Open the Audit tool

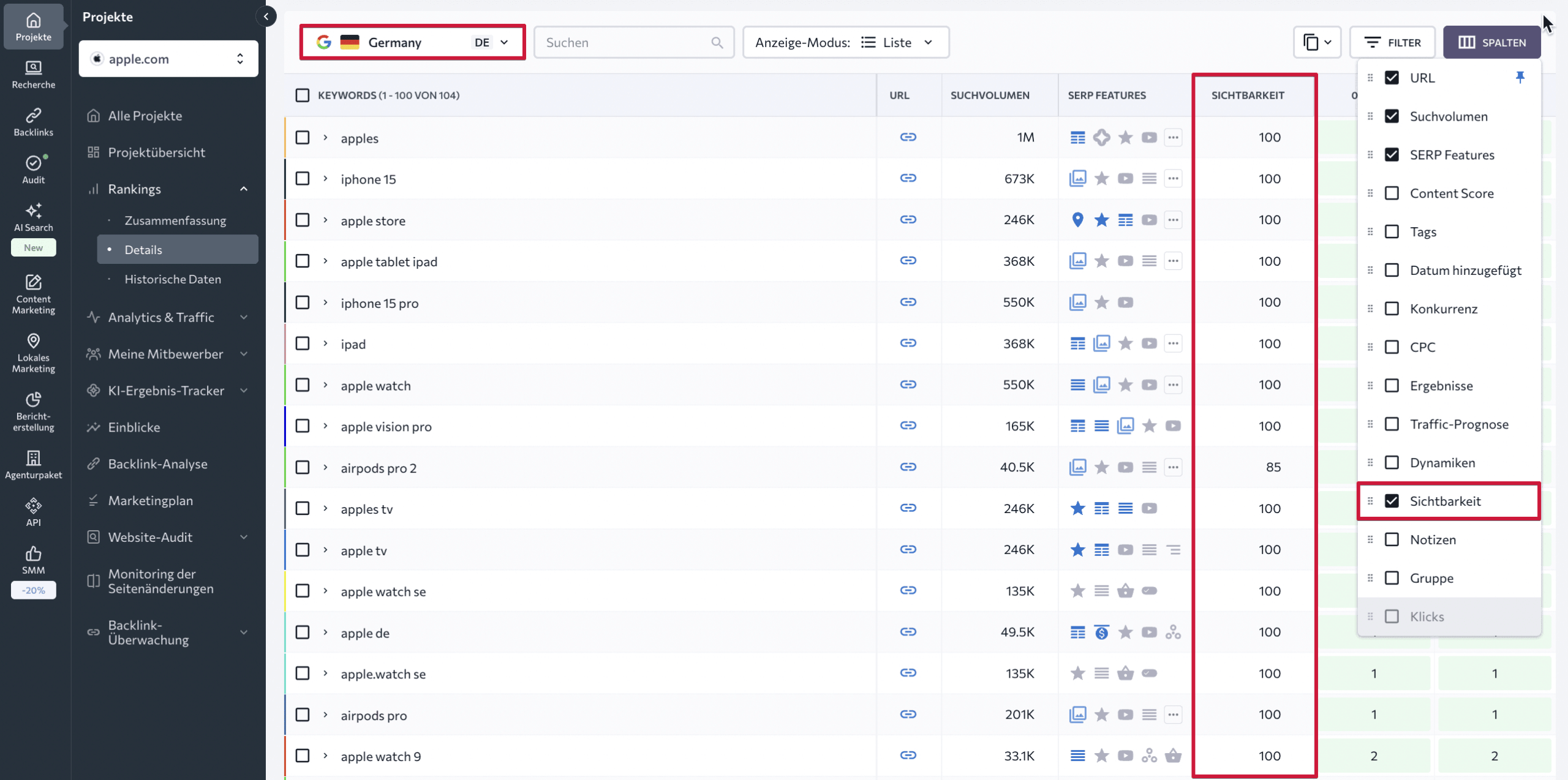[33, 170]
